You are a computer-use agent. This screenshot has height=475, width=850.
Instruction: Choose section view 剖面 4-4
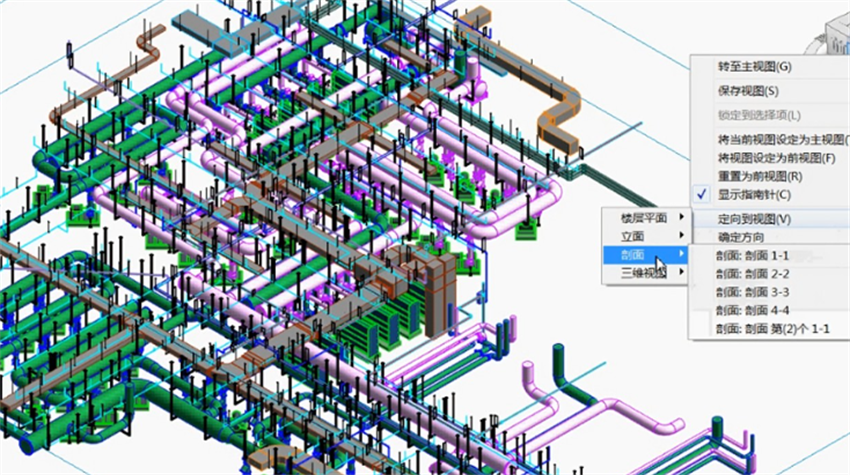click(753, 310)
